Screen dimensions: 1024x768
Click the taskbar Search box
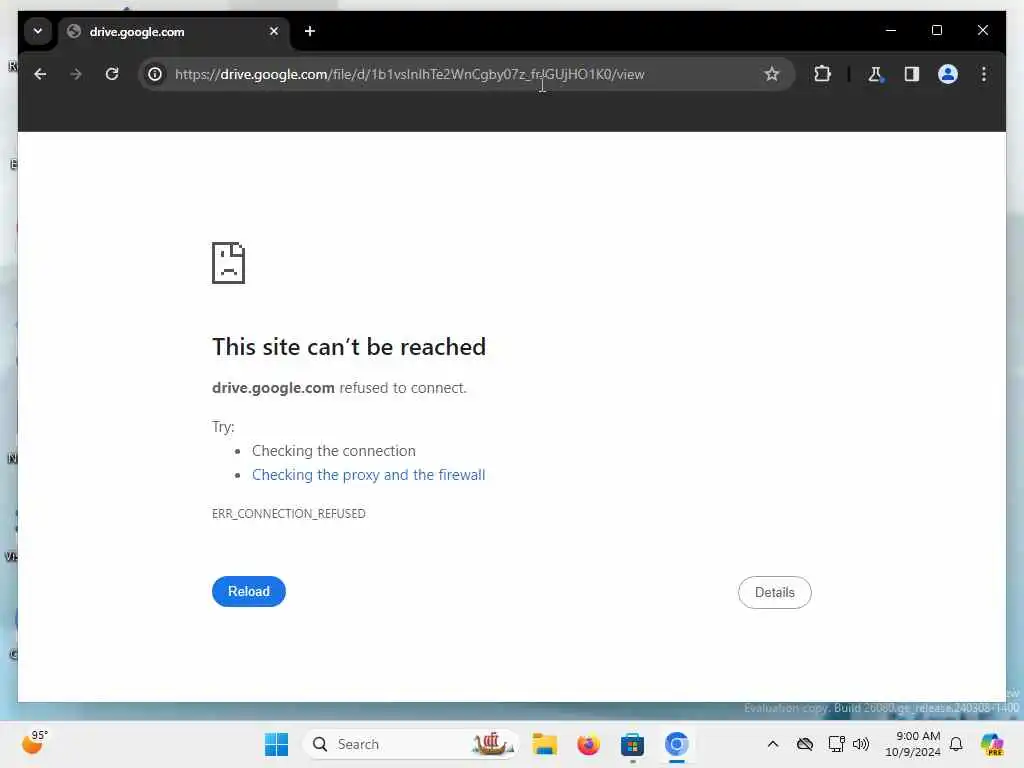point(411,744)
